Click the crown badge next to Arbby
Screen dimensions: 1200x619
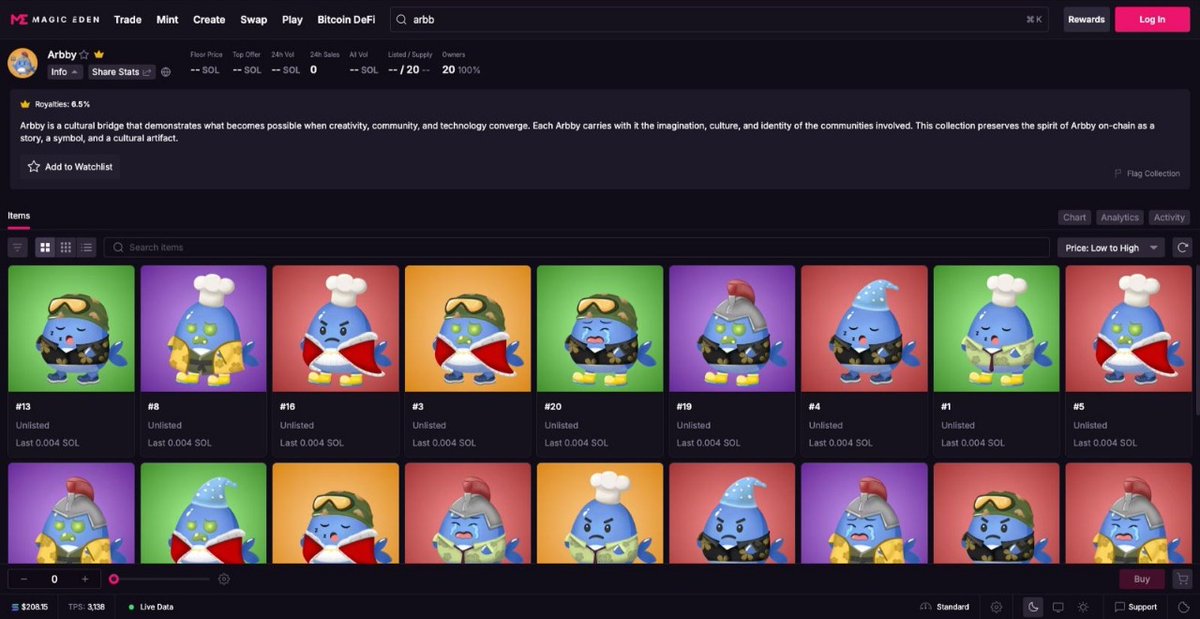(x=99, y=55)
